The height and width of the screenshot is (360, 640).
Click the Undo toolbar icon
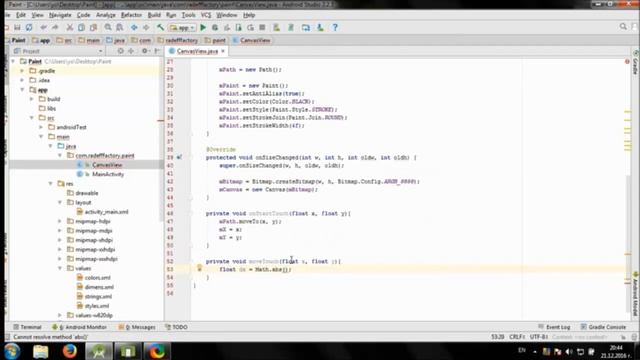coord(43,27)
